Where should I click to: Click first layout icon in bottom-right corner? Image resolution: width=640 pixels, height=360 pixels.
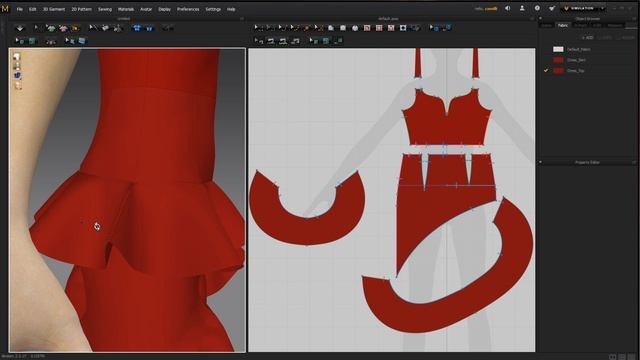tap(612, 357)
